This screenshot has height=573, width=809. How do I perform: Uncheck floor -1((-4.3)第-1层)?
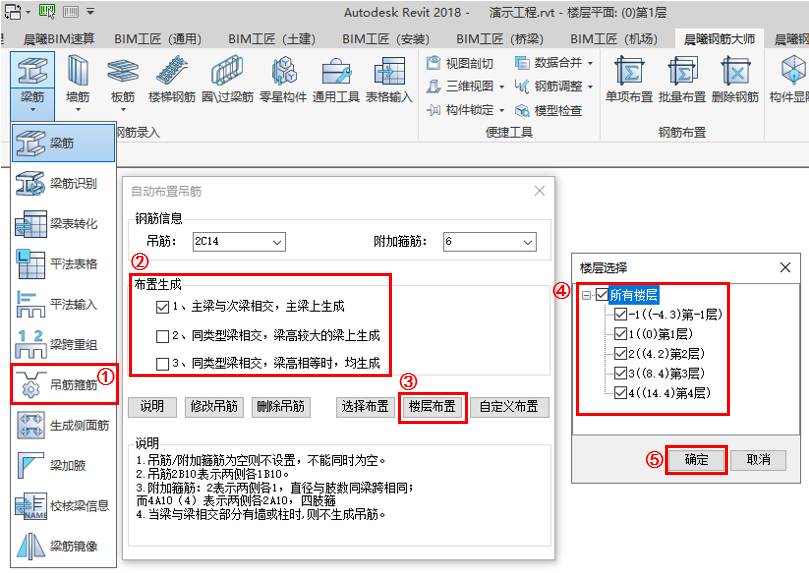[x=621, y=314]
